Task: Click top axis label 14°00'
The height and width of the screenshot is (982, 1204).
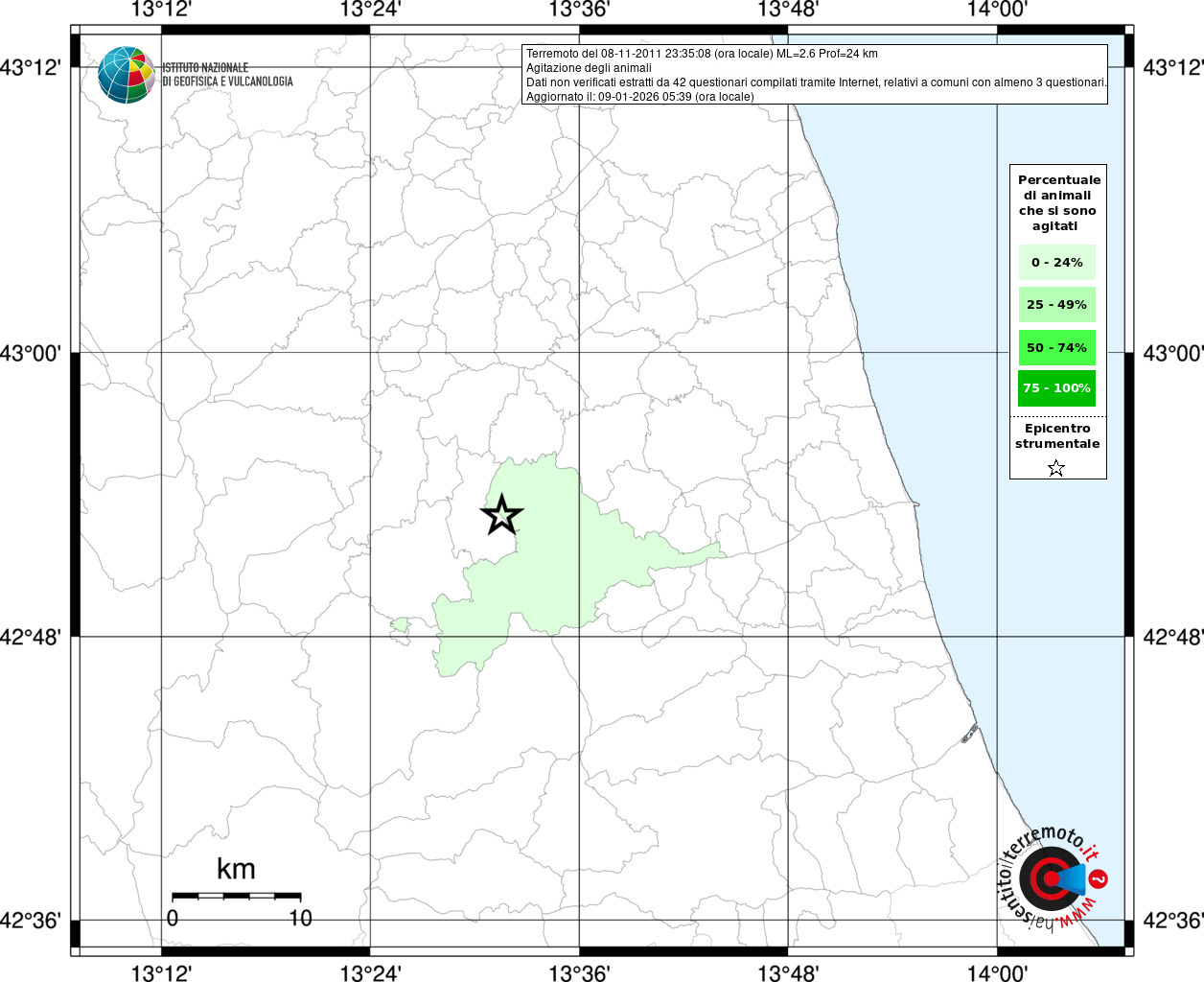Action: point(997,10)
